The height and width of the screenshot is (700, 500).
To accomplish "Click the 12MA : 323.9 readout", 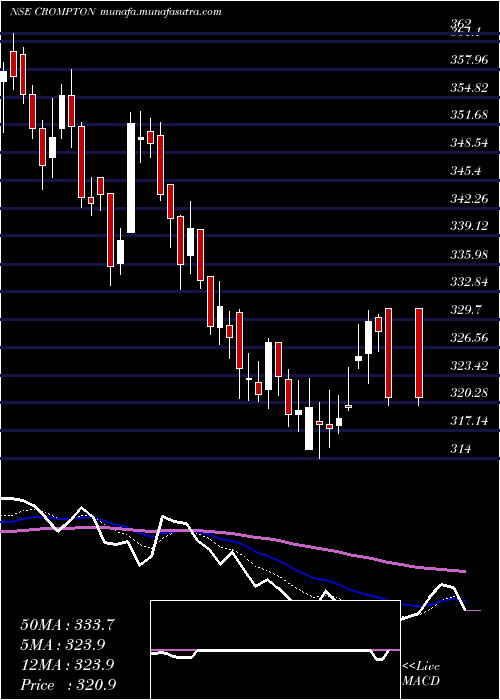I will click(67, 665).
